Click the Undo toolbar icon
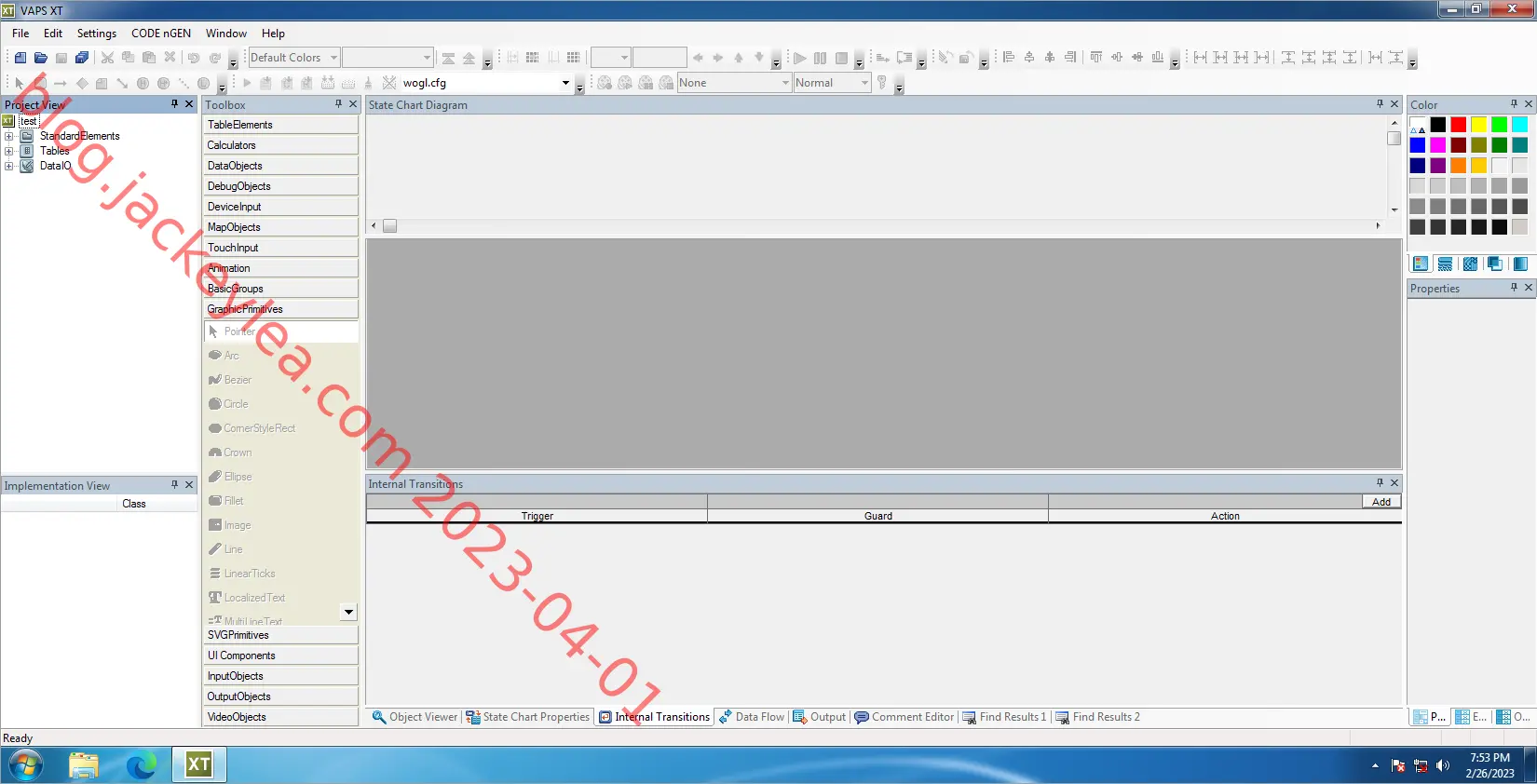This screenshot has width=1537, height=784. coord(194,58)
